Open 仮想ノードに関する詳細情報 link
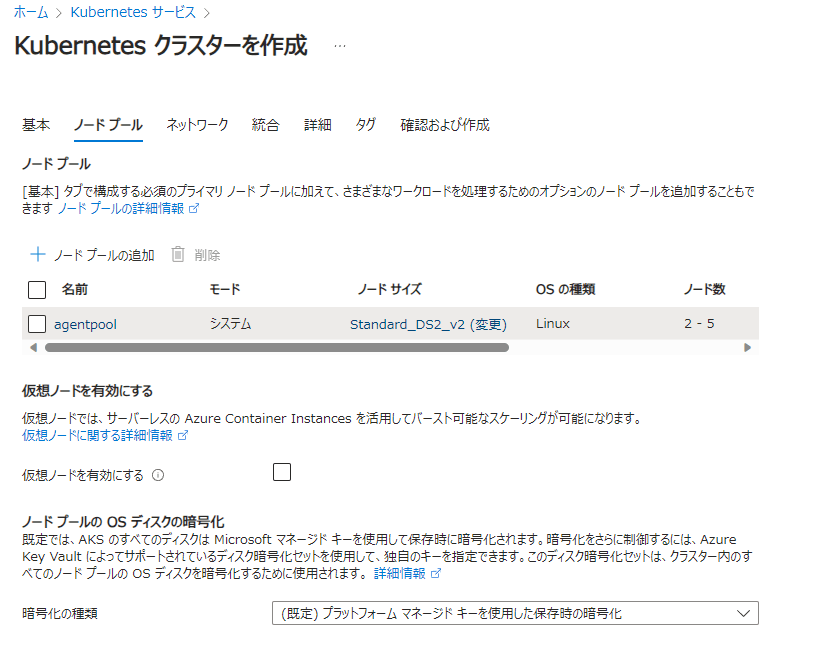The image size is (816, 653). pos(97,436)
